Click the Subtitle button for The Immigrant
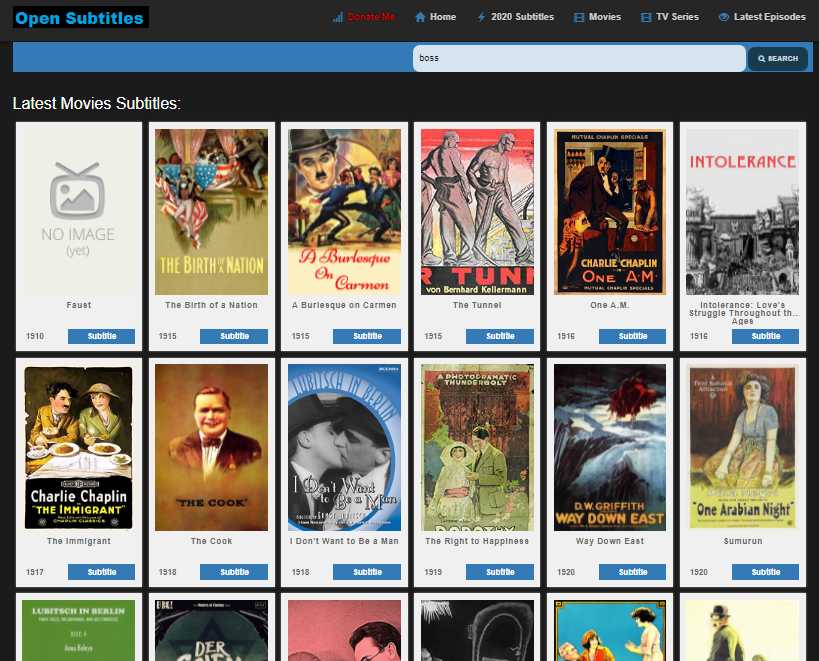This screenshot has width=819, height=661. (101, 572)
